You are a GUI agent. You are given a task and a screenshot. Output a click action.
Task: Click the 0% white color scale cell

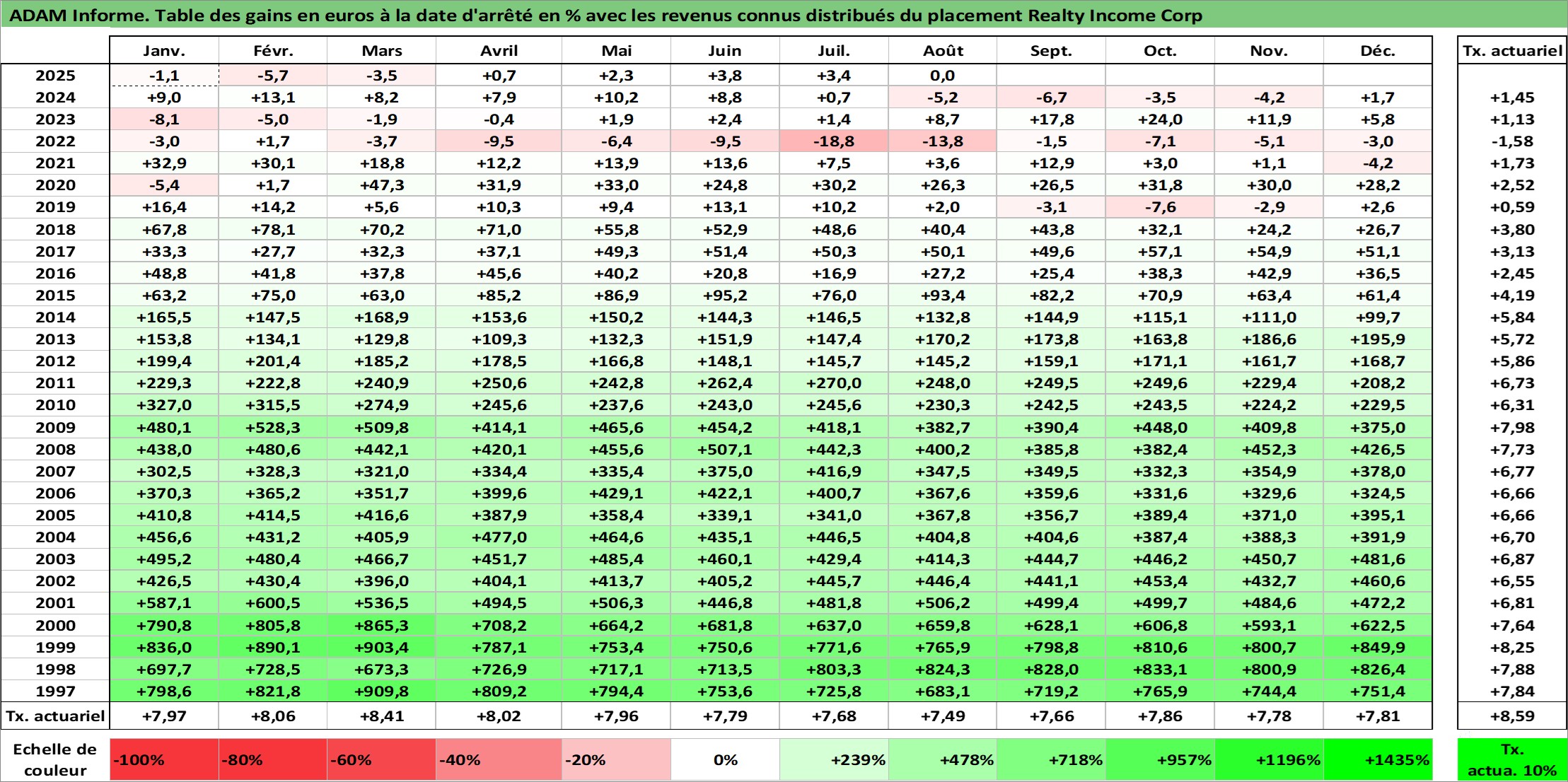[725, 760]
